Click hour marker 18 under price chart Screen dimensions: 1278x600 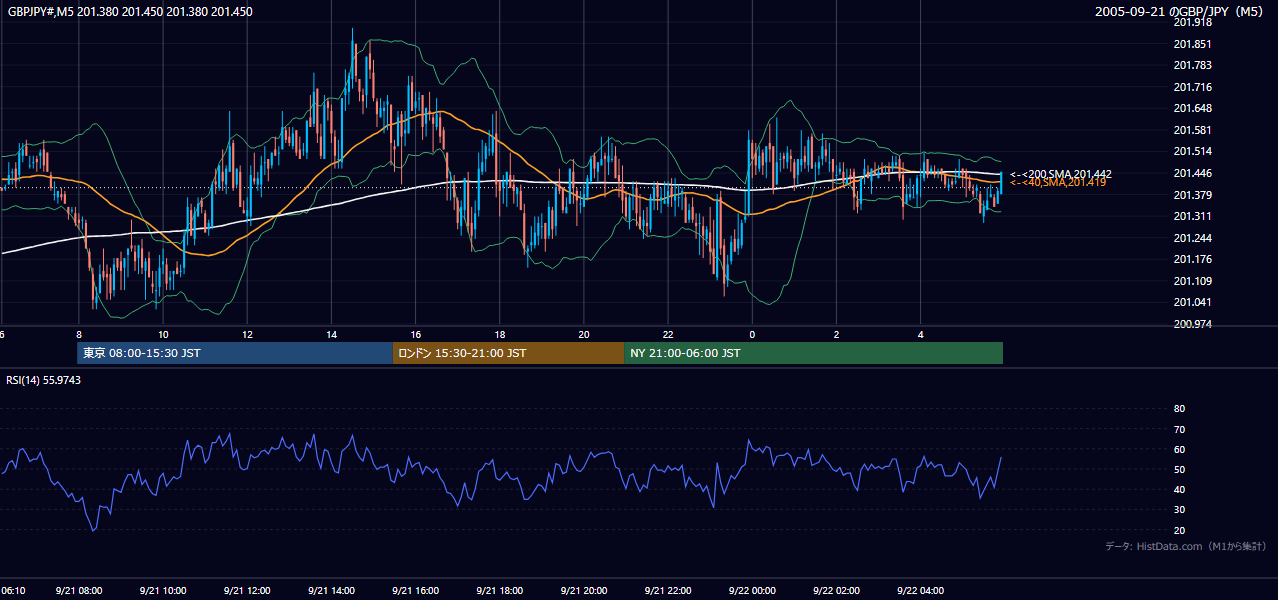click(499, 335)
